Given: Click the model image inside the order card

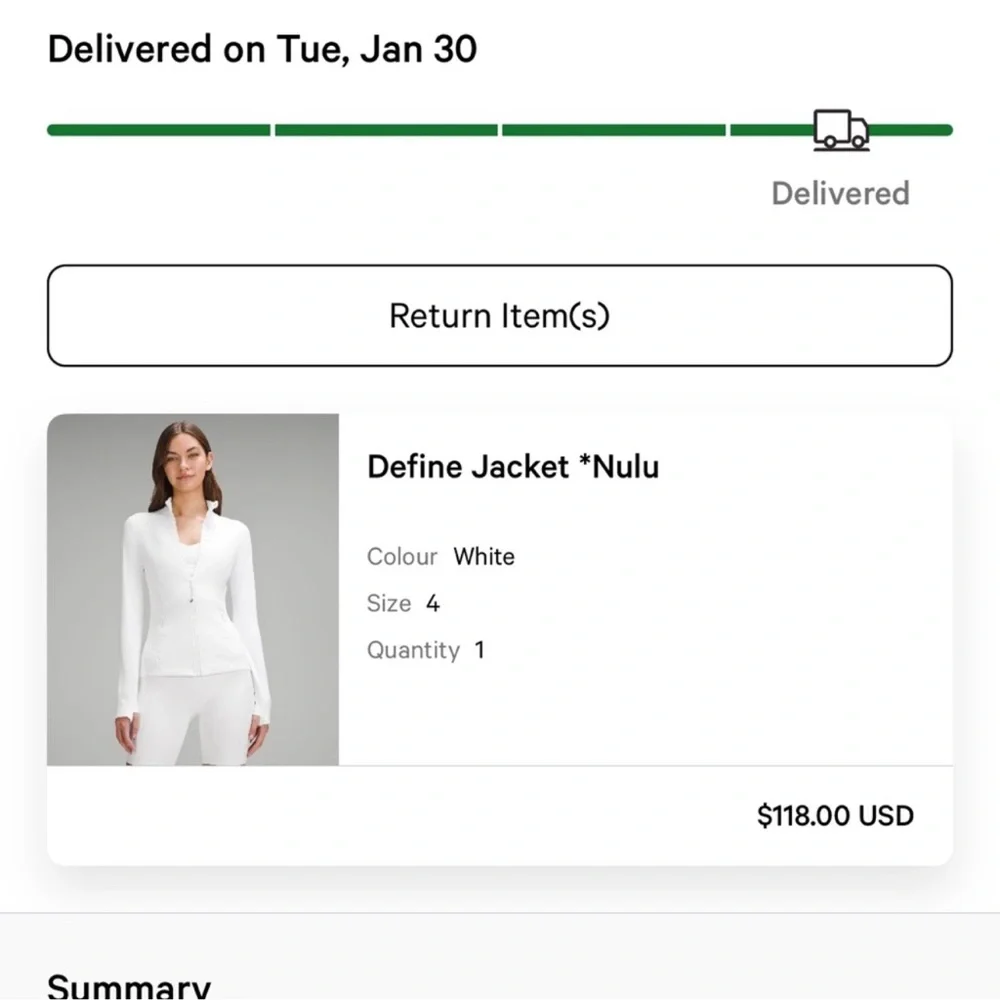Looking at the screenshot, I should tap(192, 590).
